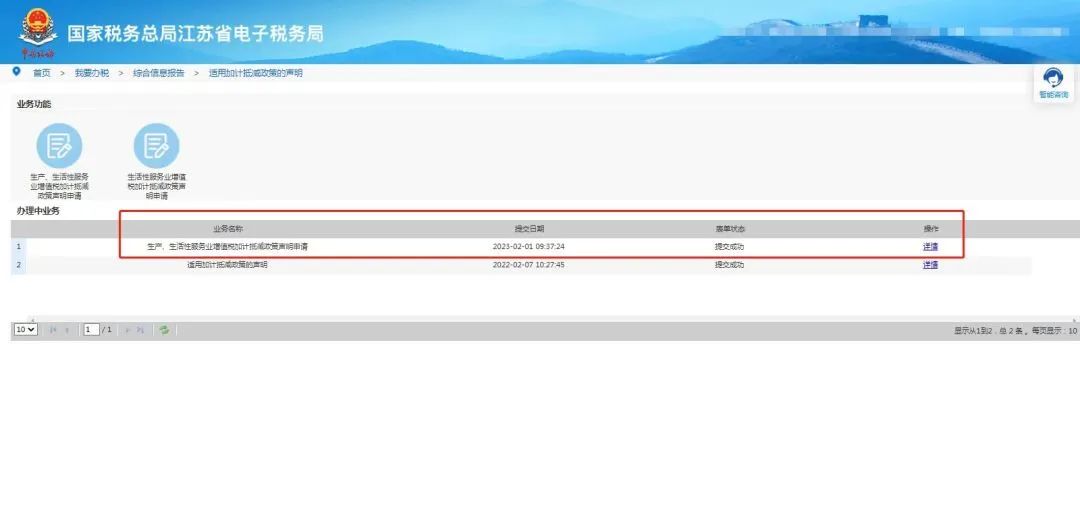The image size is (1080, 511).
Task: Click the 业务功能 section heading
Action: 34,105
